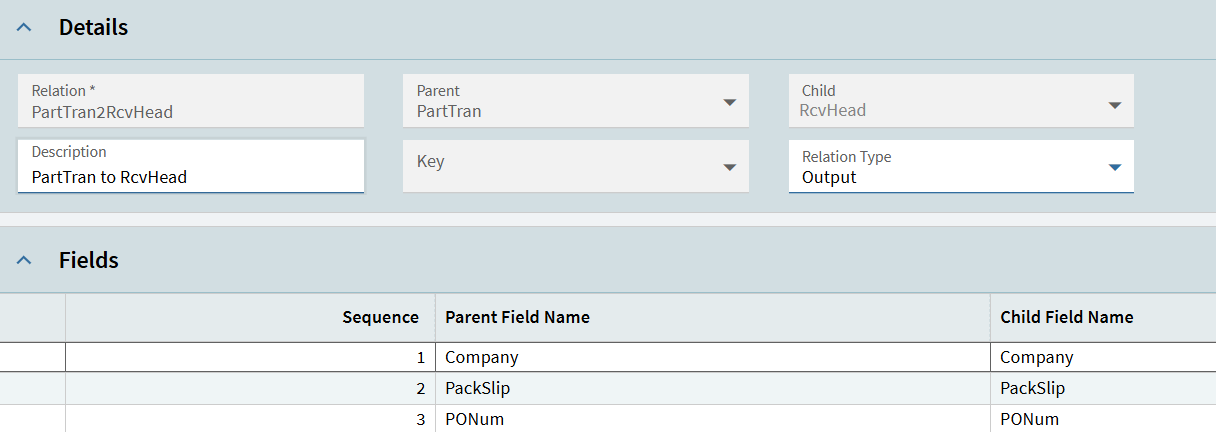Click sequence 1 cell in grid
Screen dimensions: 1216x432
click(x=250, y=357)
